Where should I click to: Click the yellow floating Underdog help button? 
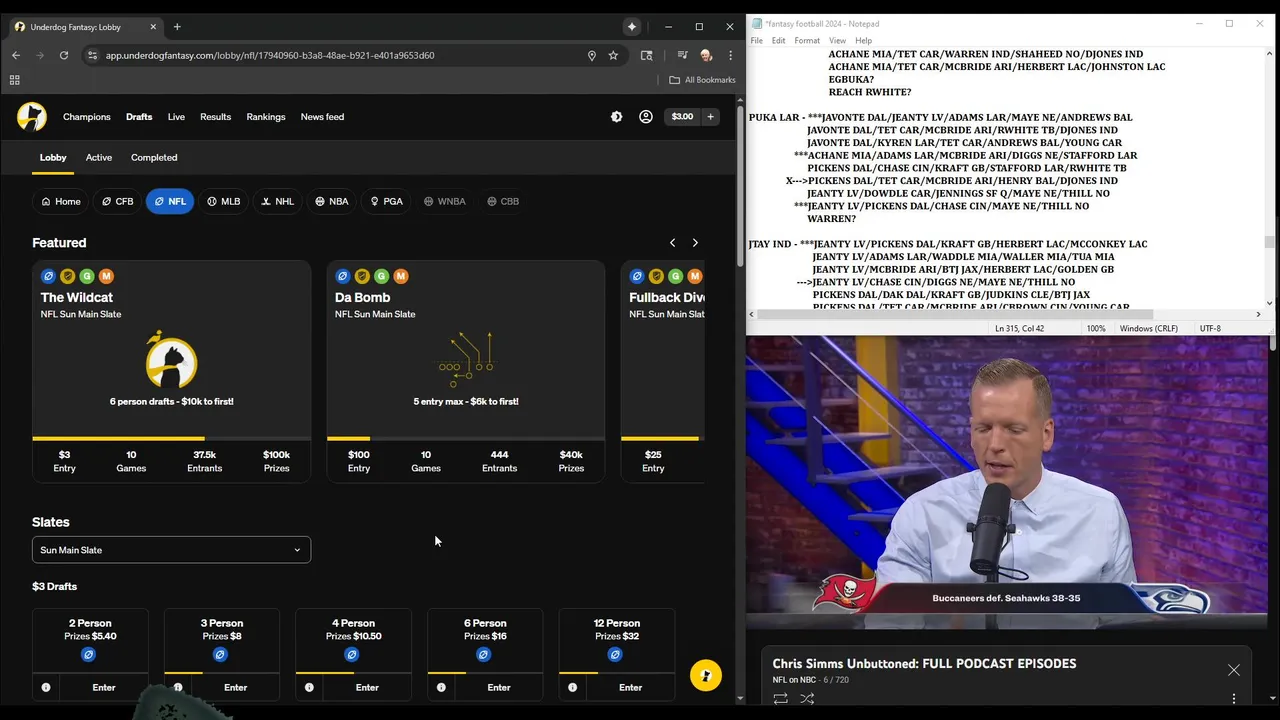(x=706, y=675)
